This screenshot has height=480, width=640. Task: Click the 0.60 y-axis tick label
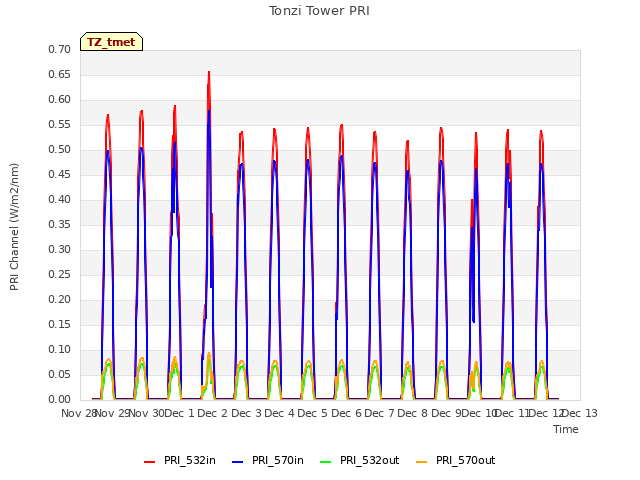click(60, 100)
